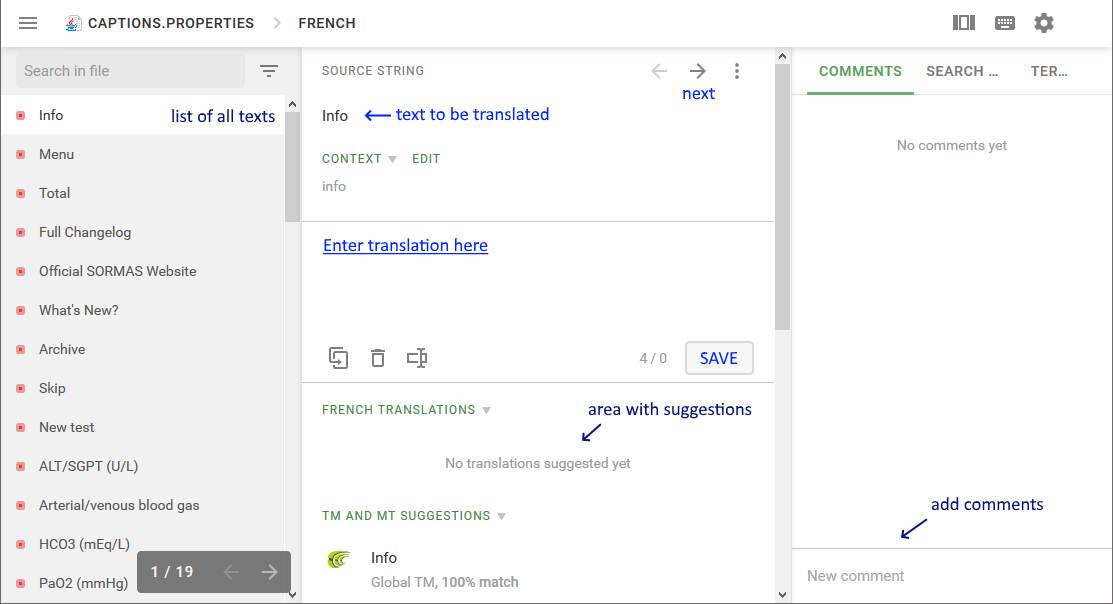Expand the CONTEXT section dropdown
The width and height of the screenshot is (1113, 604).
coord(390,158)
